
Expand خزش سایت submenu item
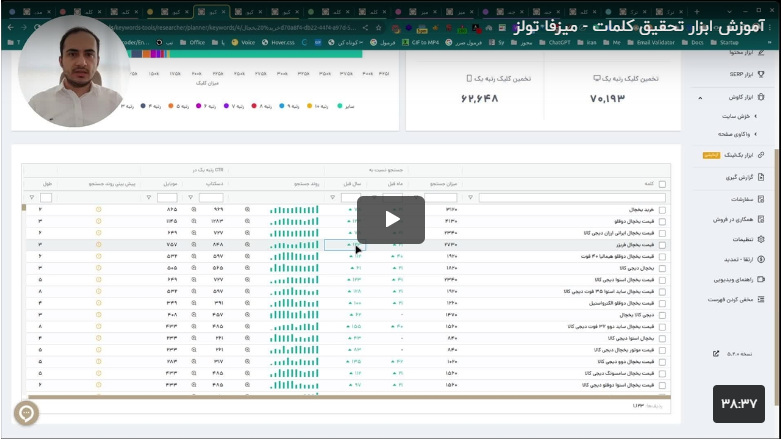coord(739,116)
